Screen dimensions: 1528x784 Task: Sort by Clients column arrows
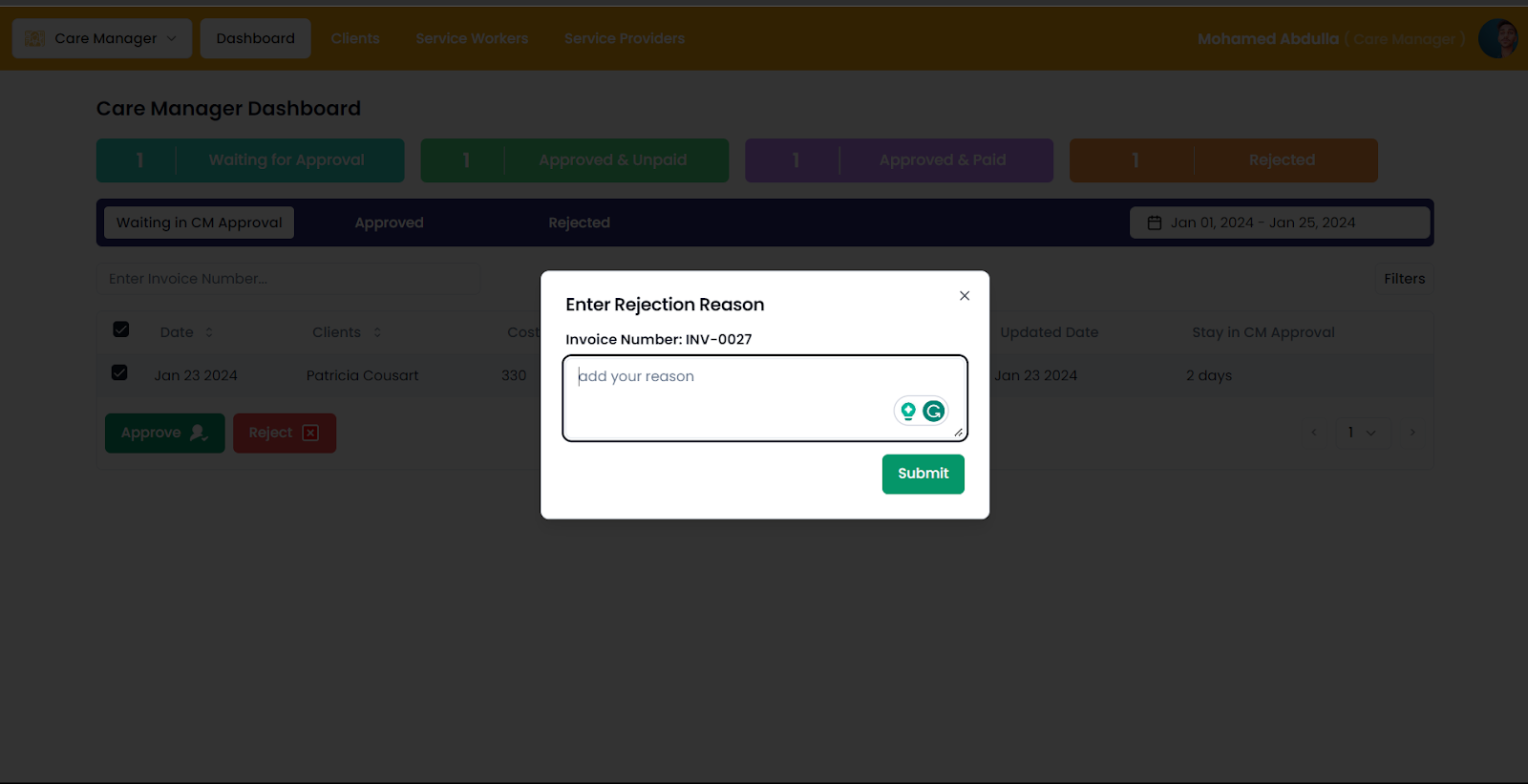point(377,332)
